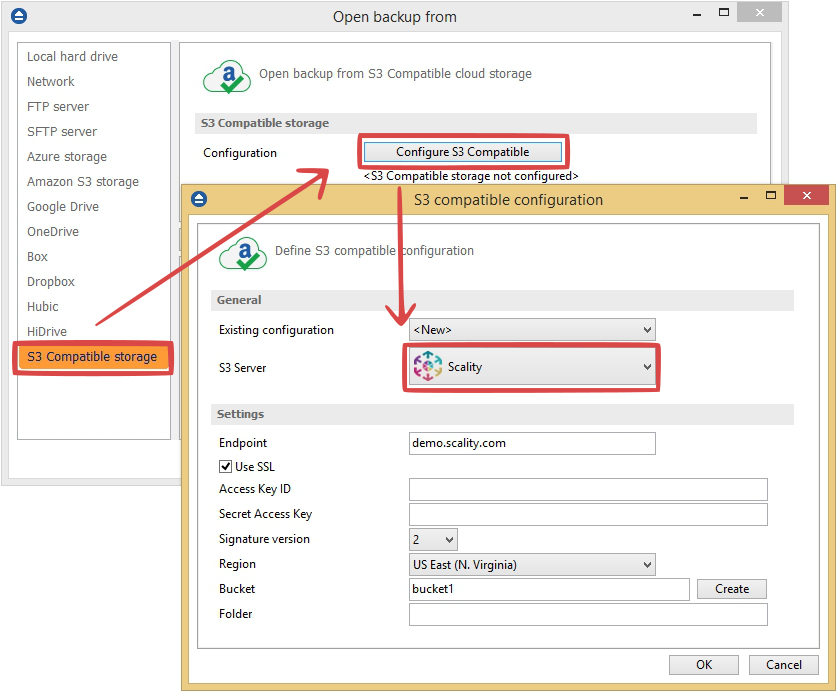Viewport: 837px width, 692px height.
Task: Select Hubic source
Action: 43,307
